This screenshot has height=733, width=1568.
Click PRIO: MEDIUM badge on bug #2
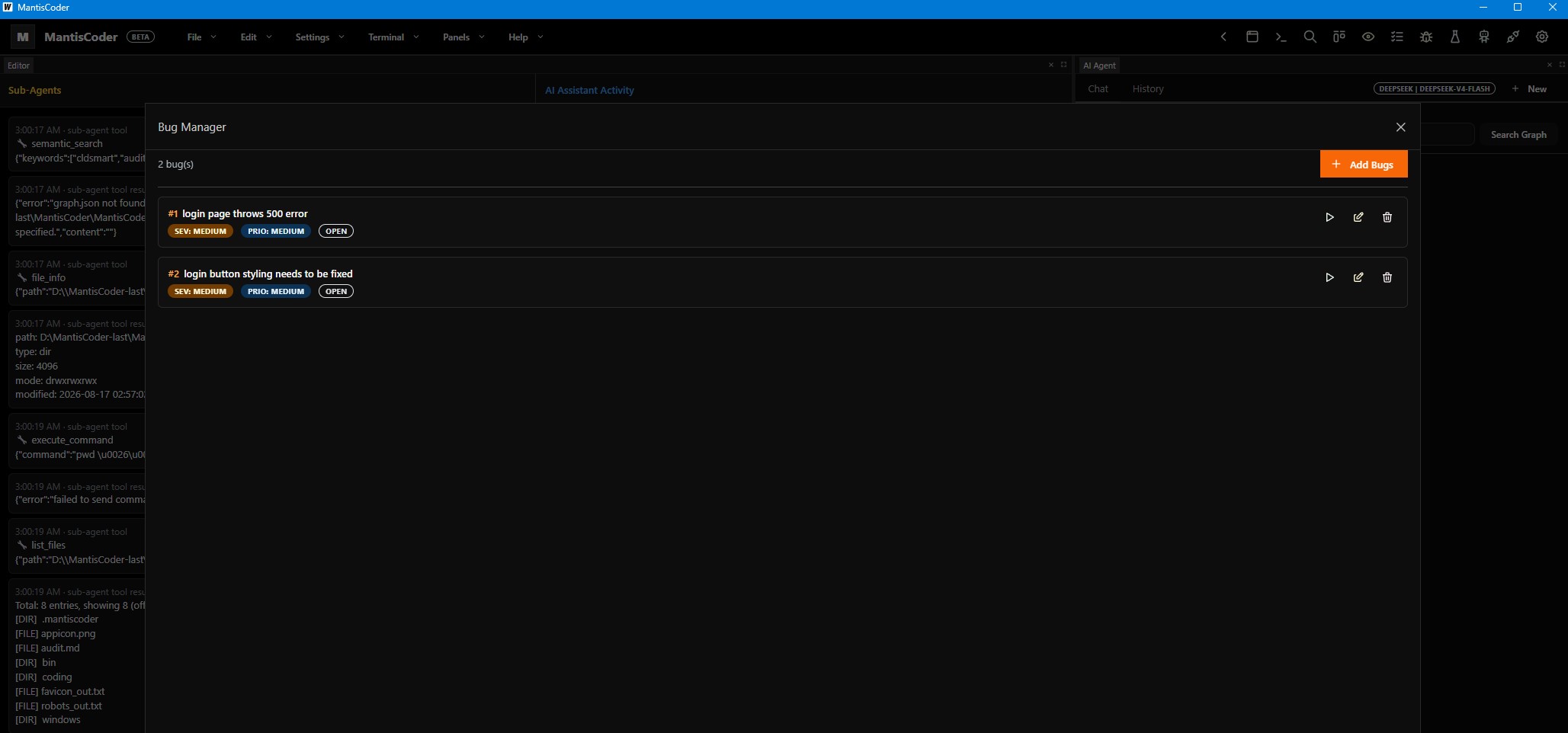coord(276,291)
